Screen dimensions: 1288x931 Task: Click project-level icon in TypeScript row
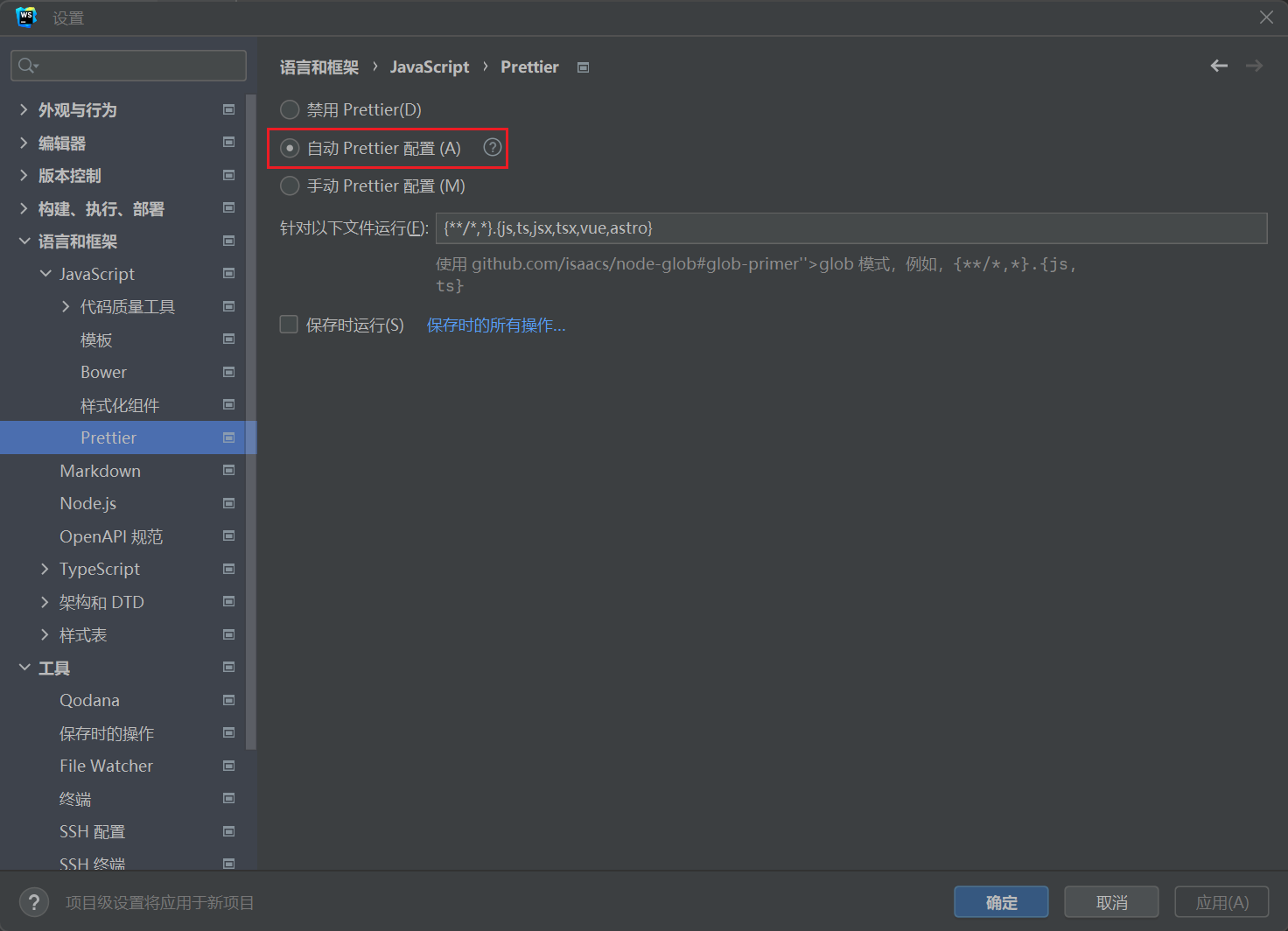point(229,569)
